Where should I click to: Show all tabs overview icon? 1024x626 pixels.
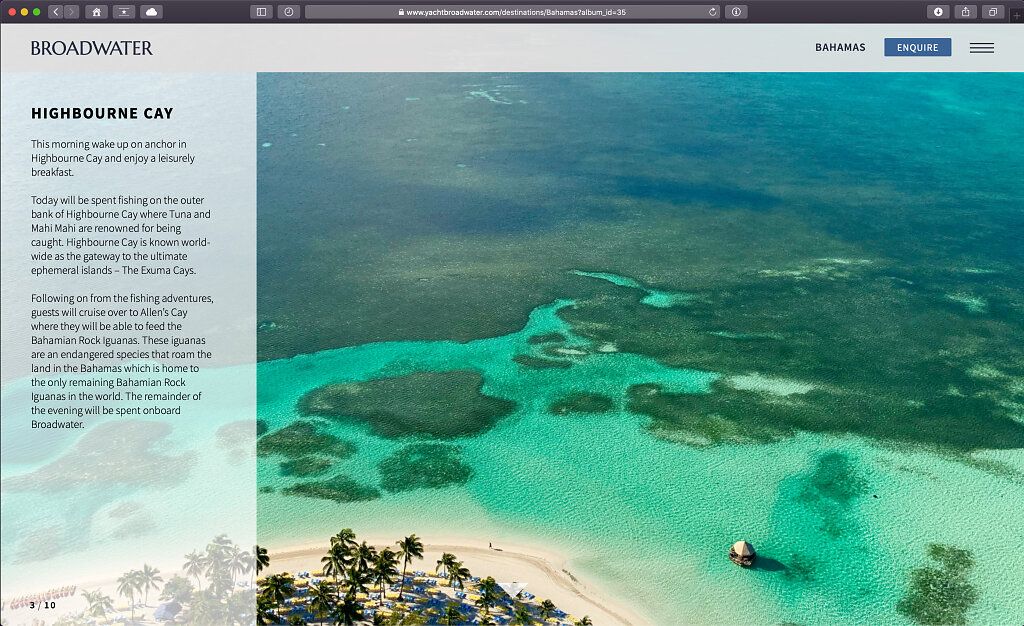point(993,12)
